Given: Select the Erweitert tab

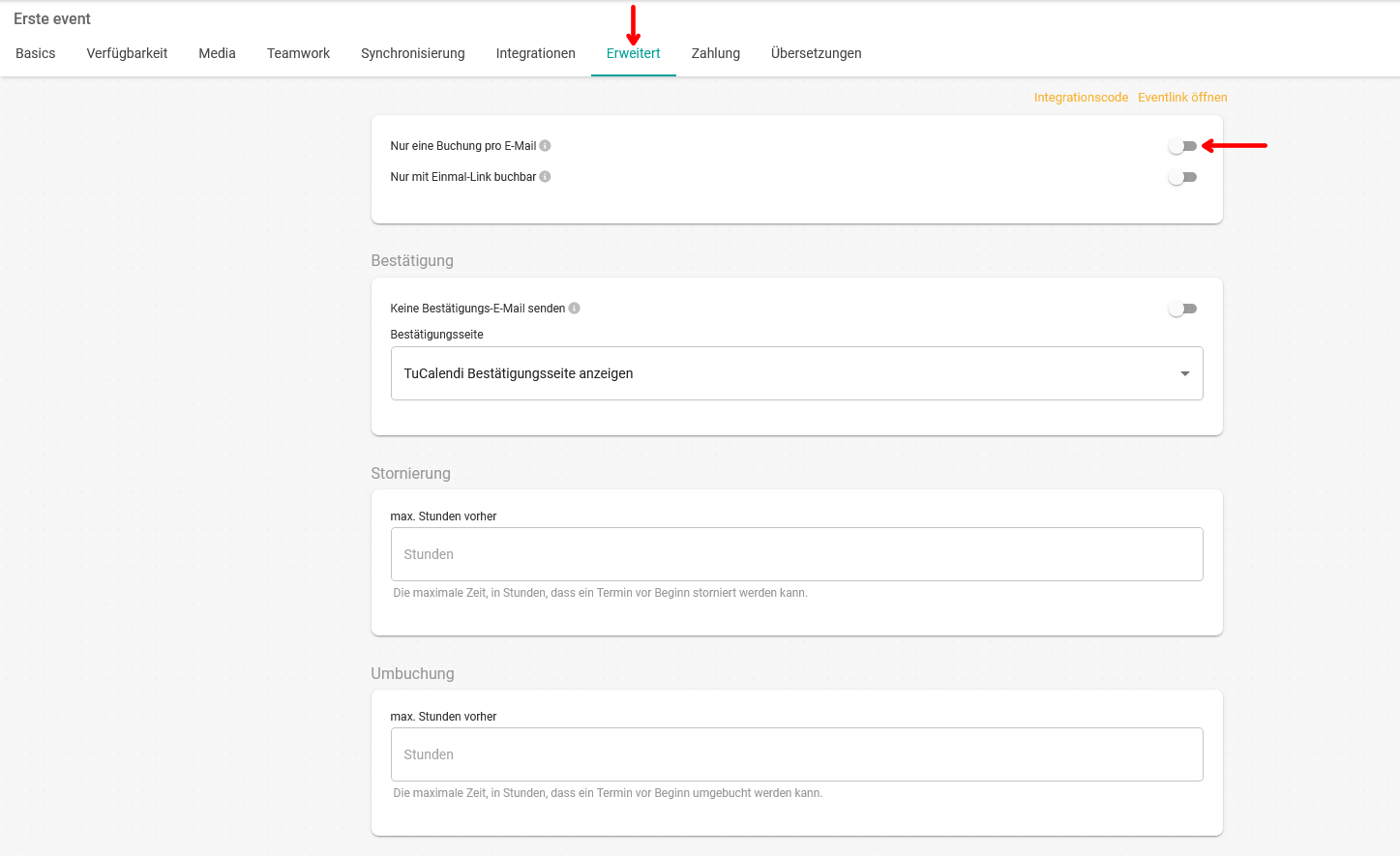Looking at the screenshot, I should pos(634,53).
